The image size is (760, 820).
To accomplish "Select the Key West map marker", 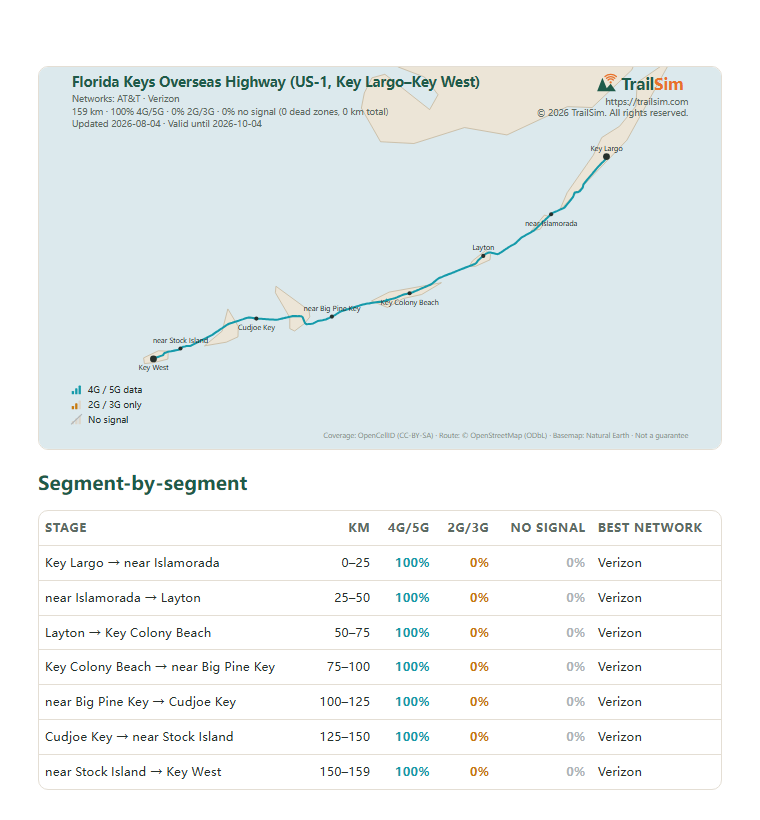I will [153, 359].
